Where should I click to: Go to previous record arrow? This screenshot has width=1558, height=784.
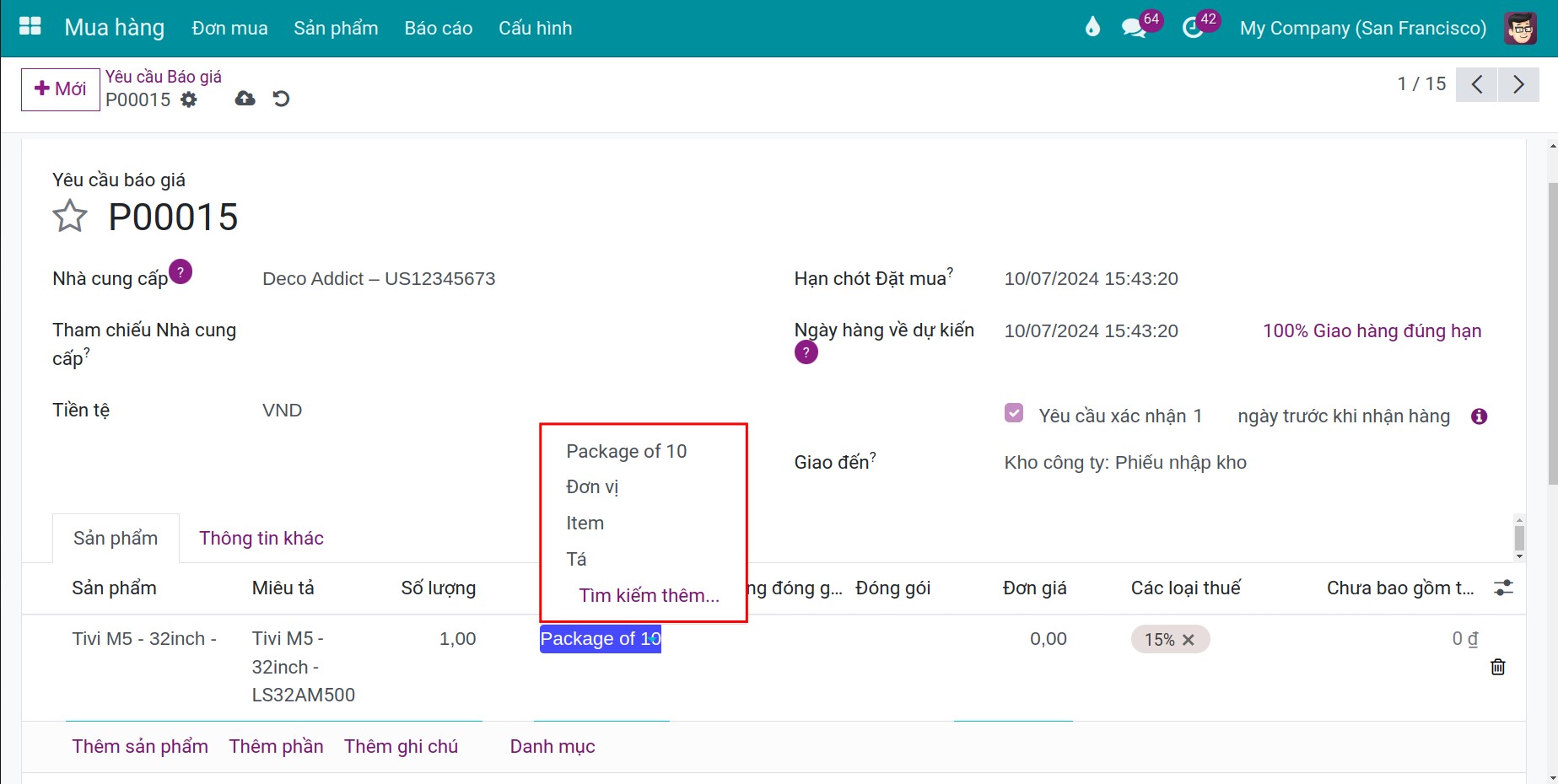1476,84
